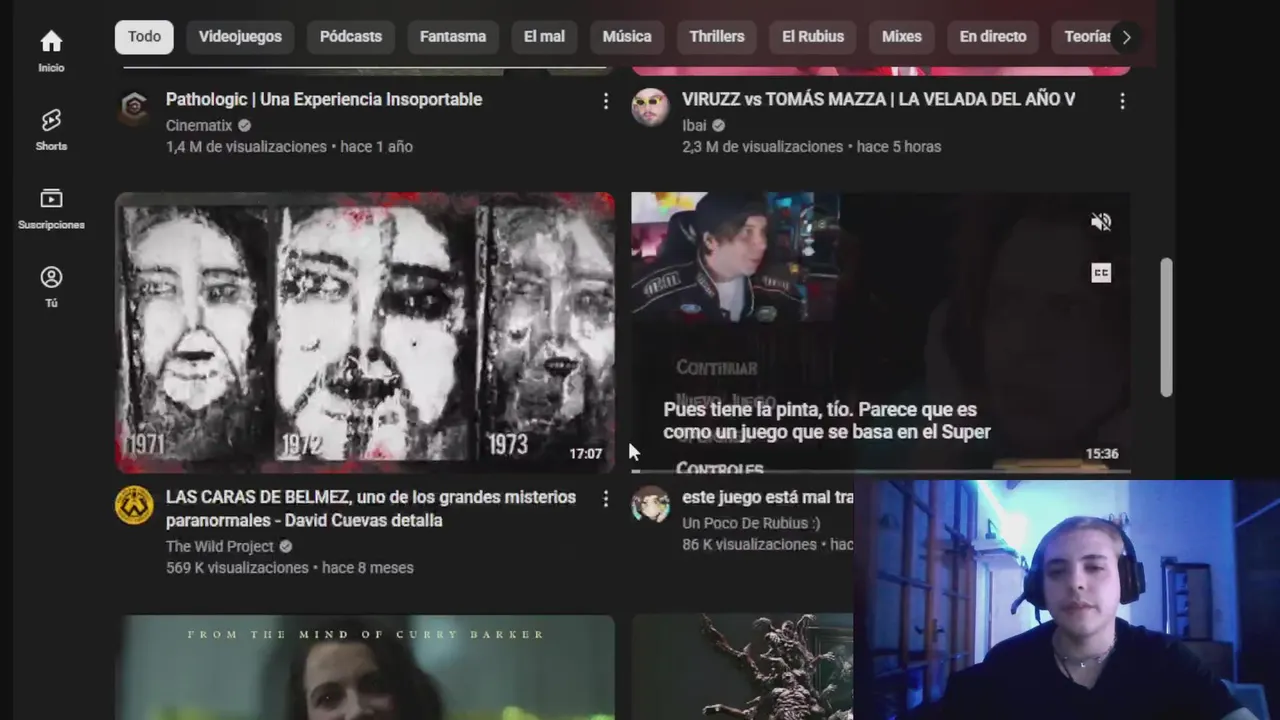1280x720 pixels.
Task: Open options menu for VIRUZZ vs TOMÁS MAZZA video
Action: [x=1122, y=101]
